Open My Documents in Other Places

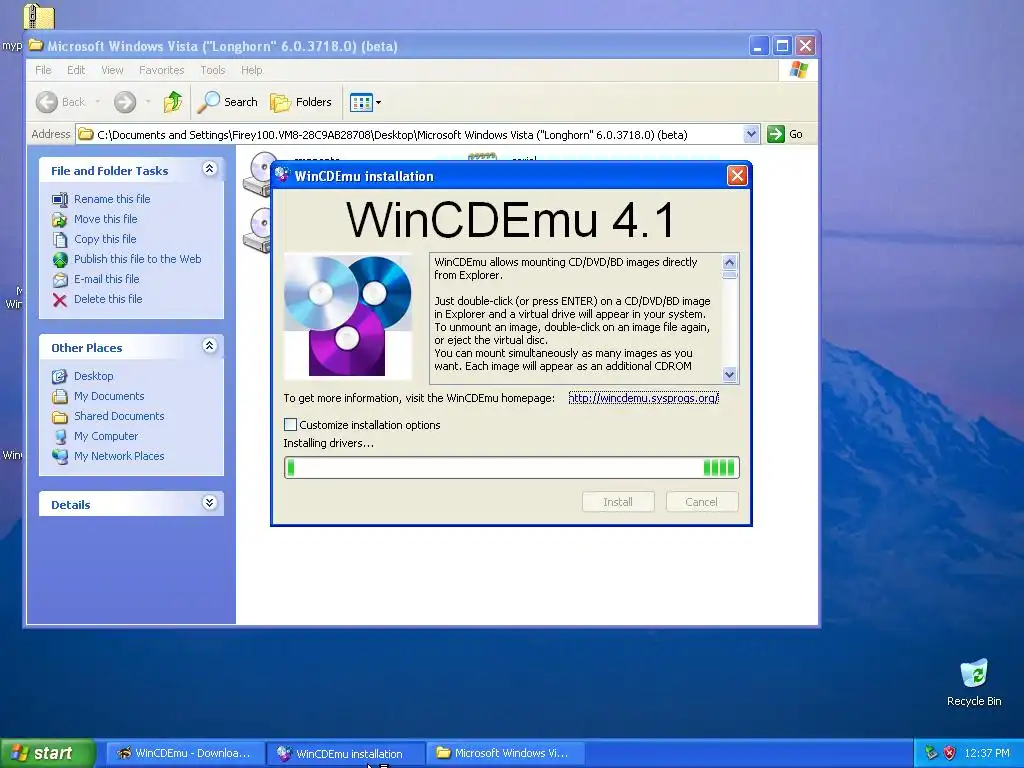point(109,396)
